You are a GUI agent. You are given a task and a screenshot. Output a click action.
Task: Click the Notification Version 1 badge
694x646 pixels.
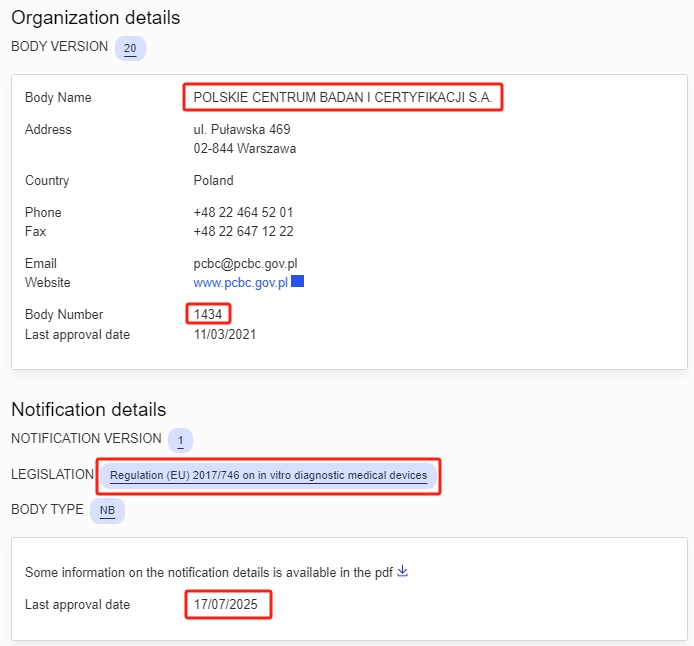coord(180,441)
